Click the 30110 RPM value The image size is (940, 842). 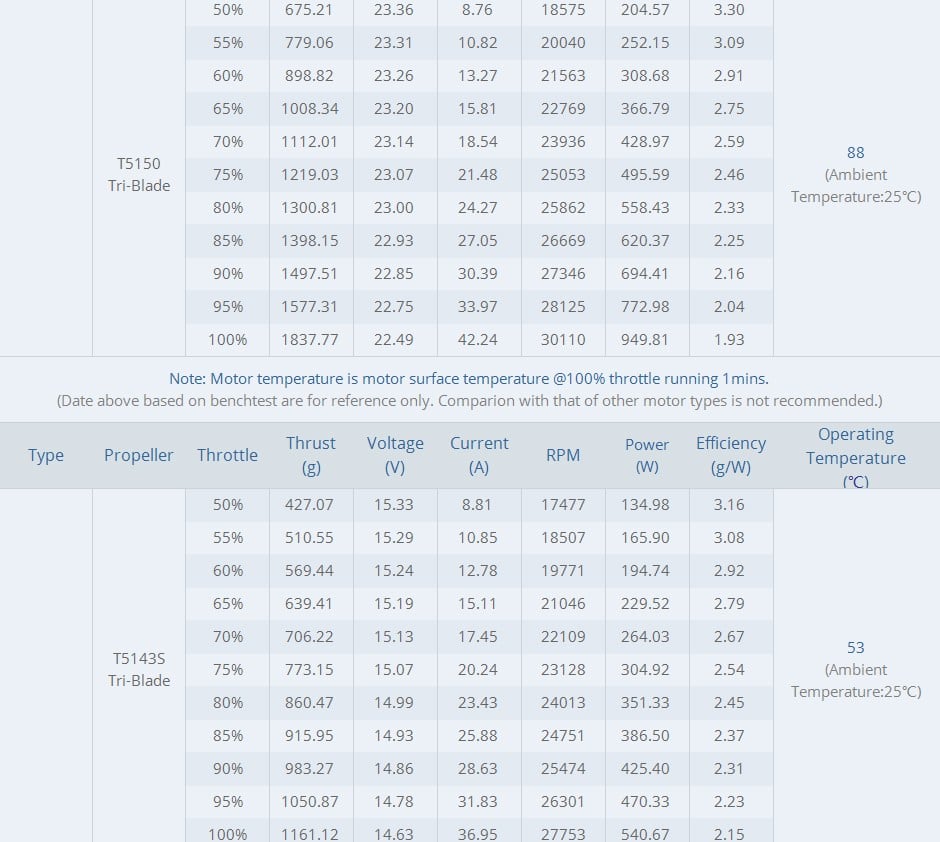562,340
